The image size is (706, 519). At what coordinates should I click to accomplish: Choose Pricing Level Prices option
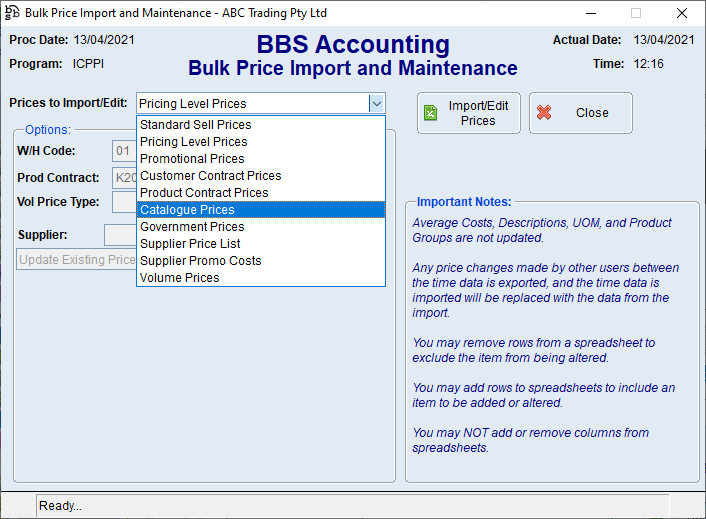[x=193, y=142]
